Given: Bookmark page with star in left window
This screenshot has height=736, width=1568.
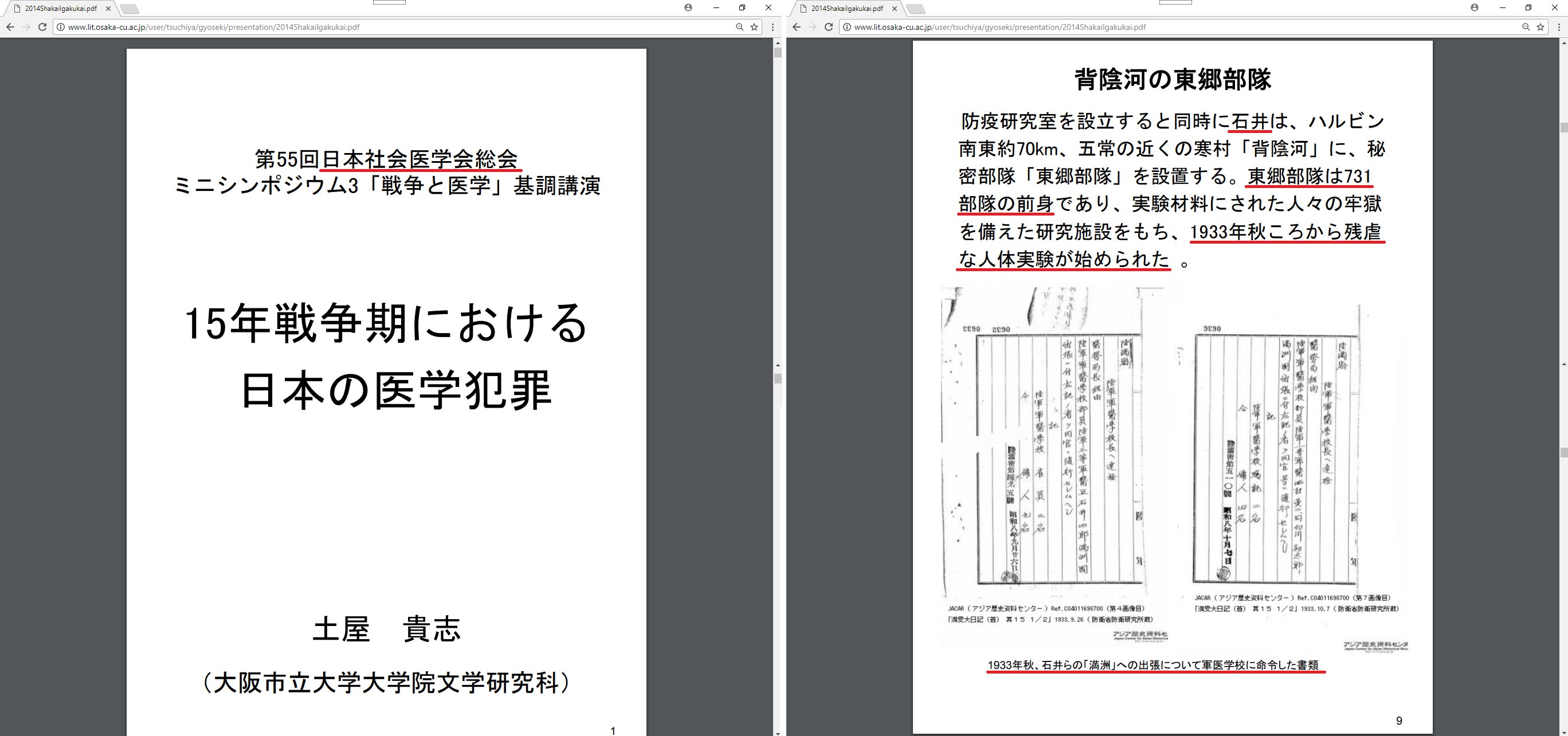Looking at the screenshot, I should click(x=754, y=27).
